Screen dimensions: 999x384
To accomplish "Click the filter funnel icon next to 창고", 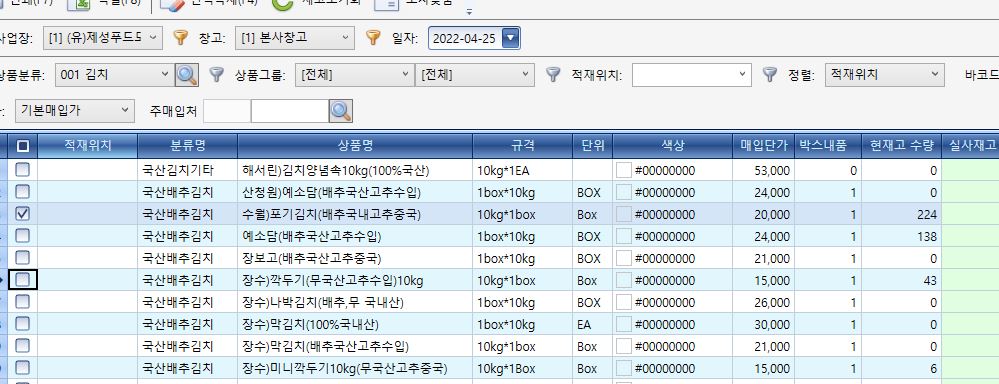I will pos(181,38).
